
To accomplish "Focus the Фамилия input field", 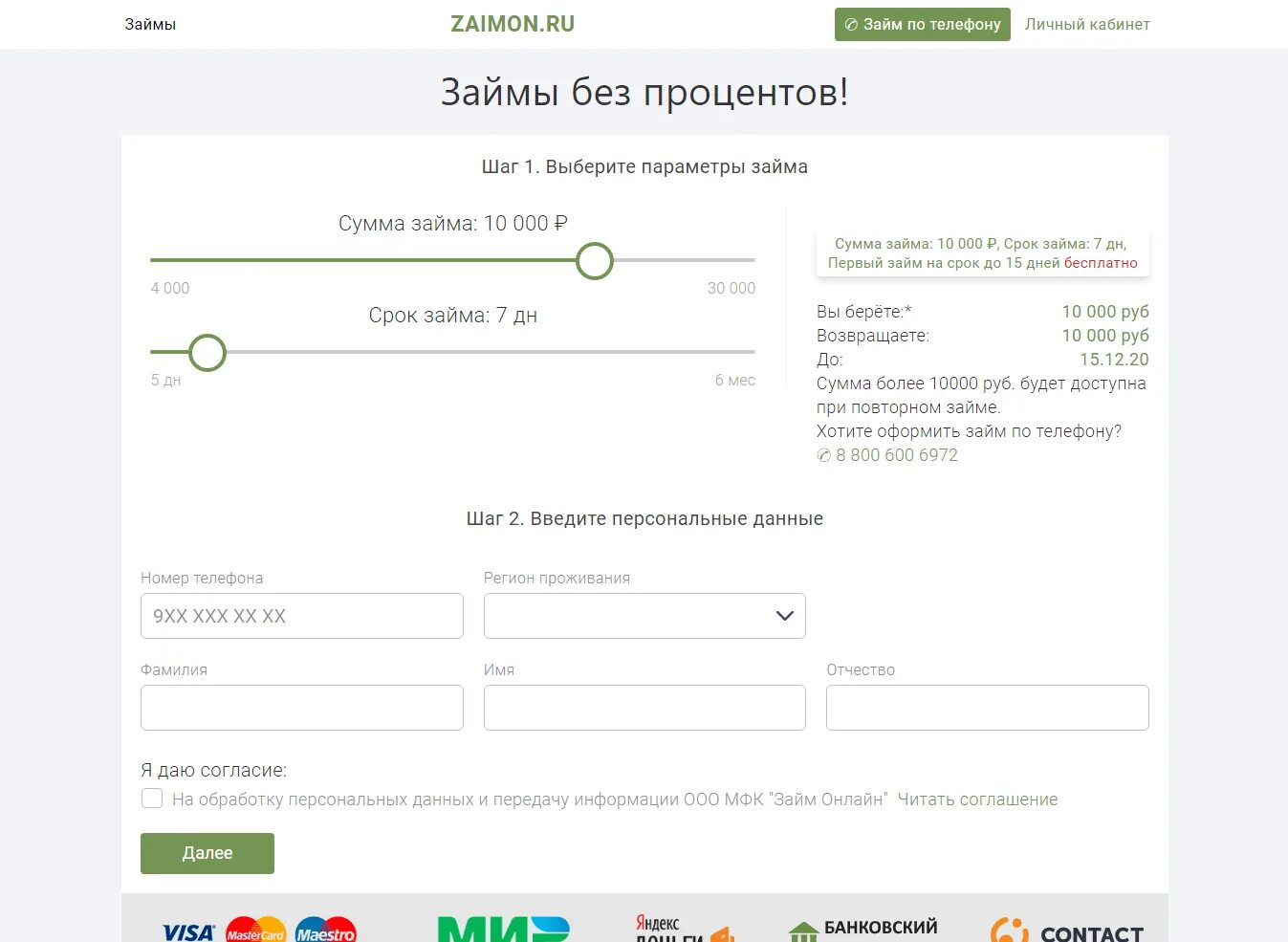I will [302, 708].
